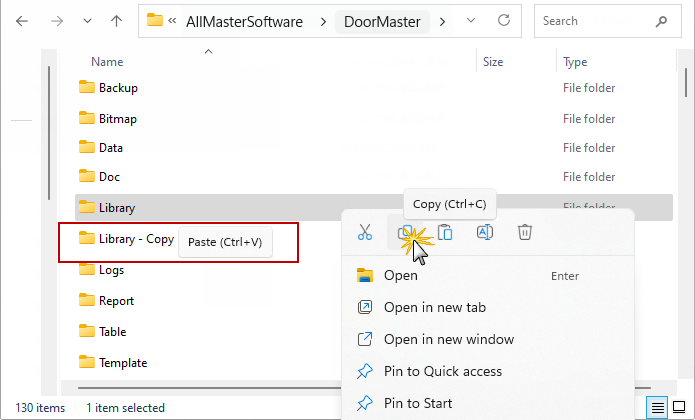Select the Library - Copy folder
695x420 pixels.
click(x=136, y=239)
